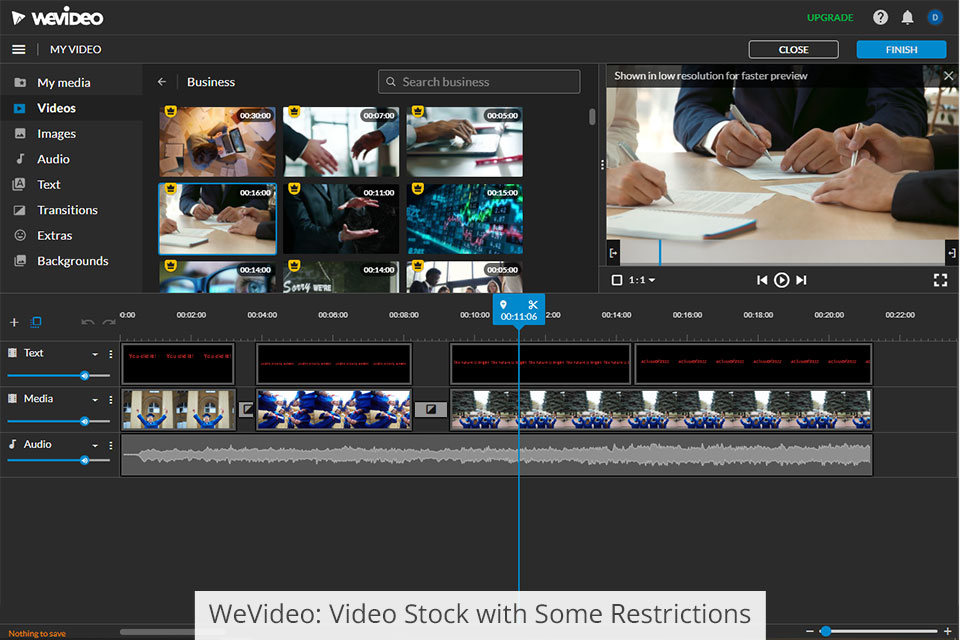Open Audio library in sidebar
Viewport: 960px width, 640px height.
click(53, 159)
